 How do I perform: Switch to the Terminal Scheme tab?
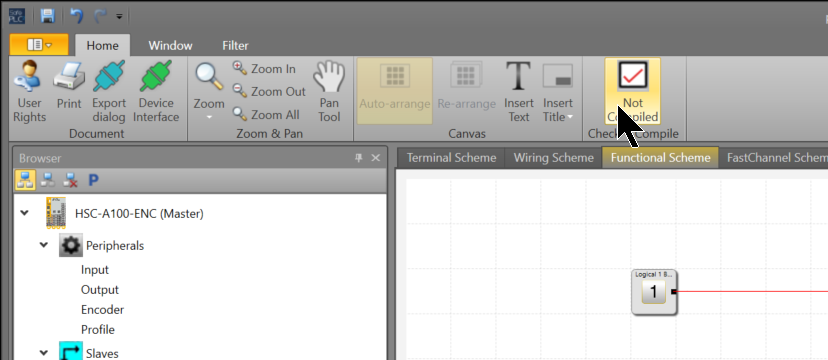click(x=451, y=157)
